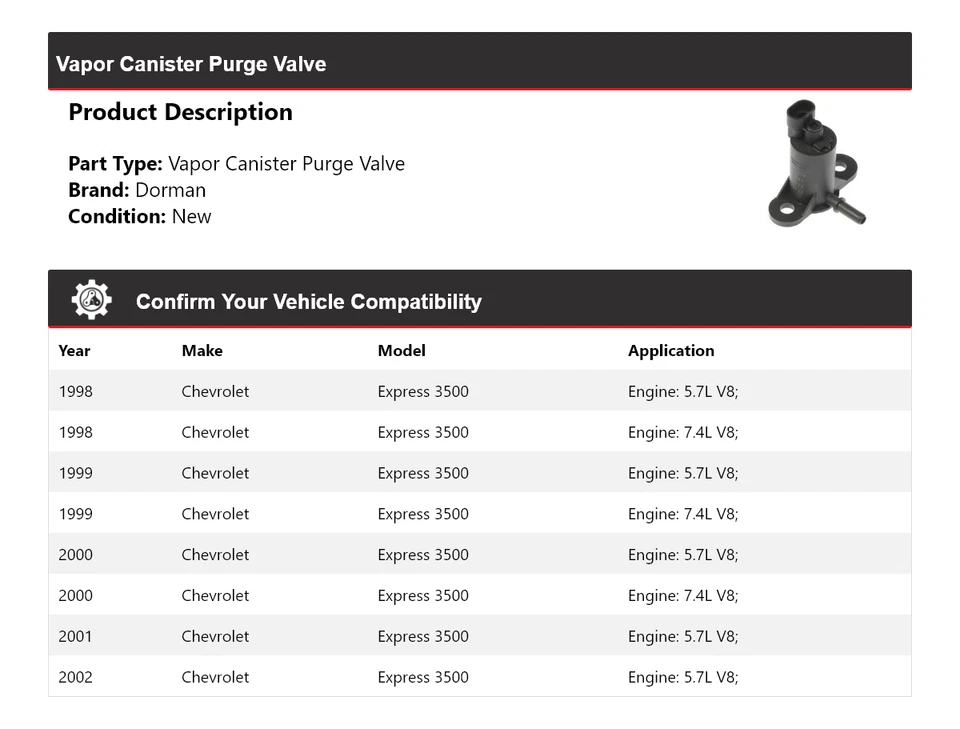Click Engine: 7.4L V8 in the 2000 row
Image resolution: width=960 pixels, height=729 pixels.
[x=682, y=595]
